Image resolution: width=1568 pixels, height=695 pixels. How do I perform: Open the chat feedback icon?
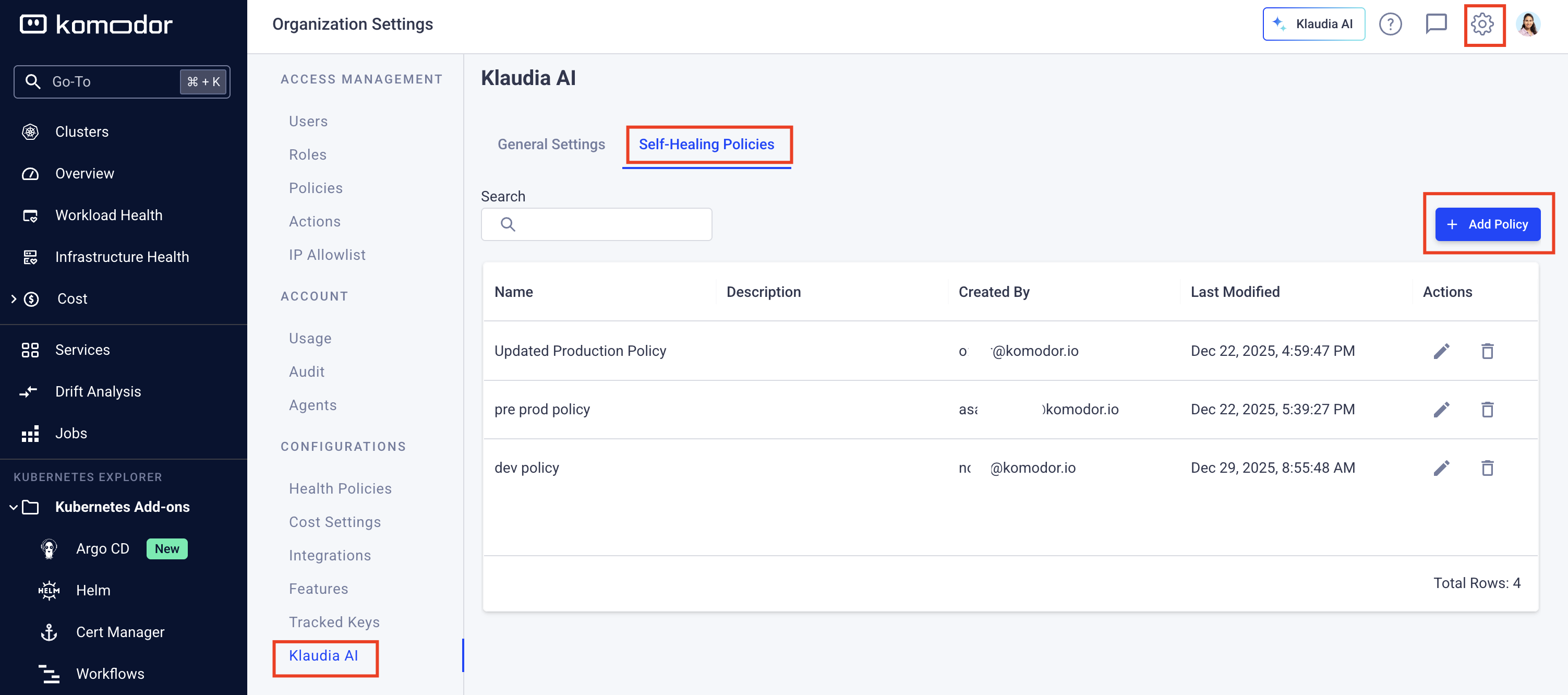click(x=1436, y=25)
